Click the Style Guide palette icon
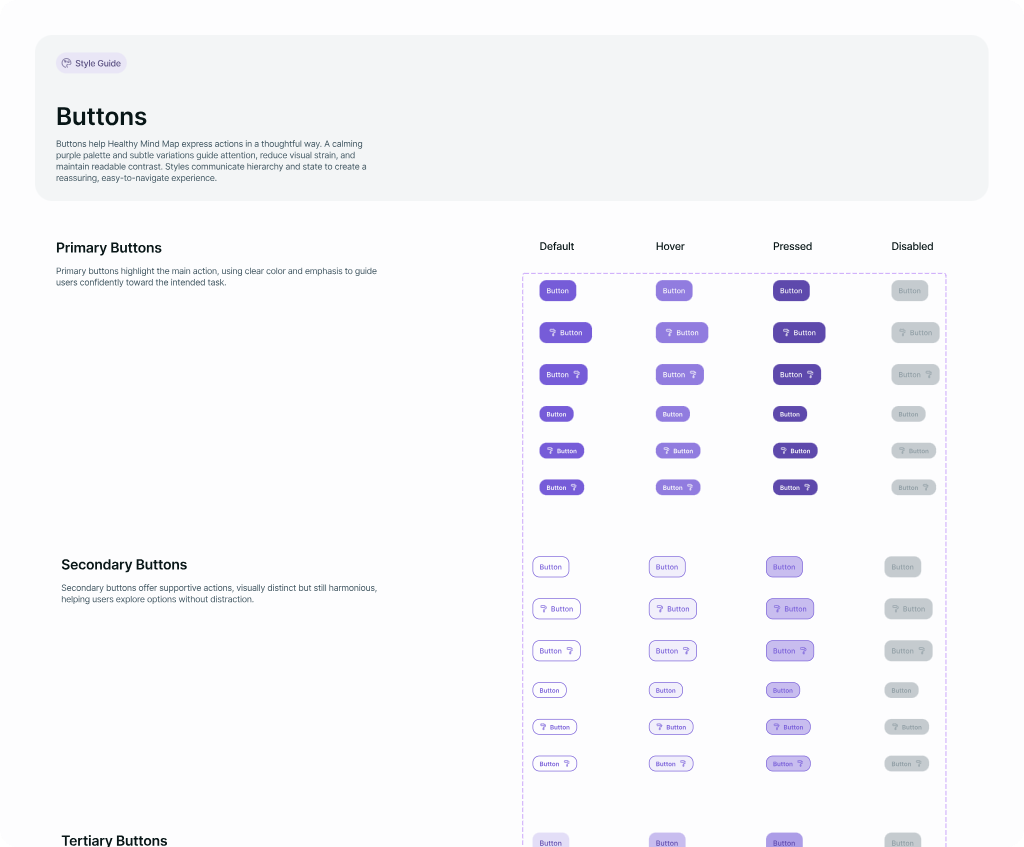Screen dimensions: 1024x847 pos(66,63)
